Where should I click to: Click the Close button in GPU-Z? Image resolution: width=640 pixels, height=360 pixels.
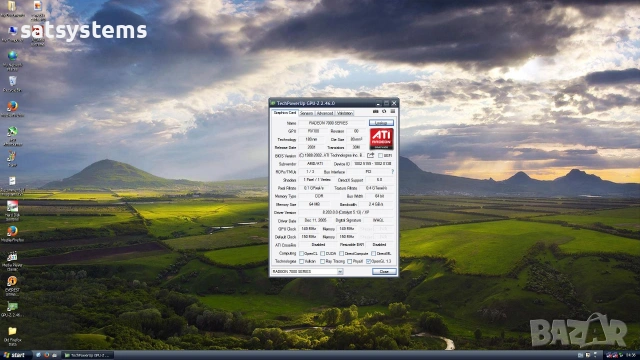click(x=384, y=271)
